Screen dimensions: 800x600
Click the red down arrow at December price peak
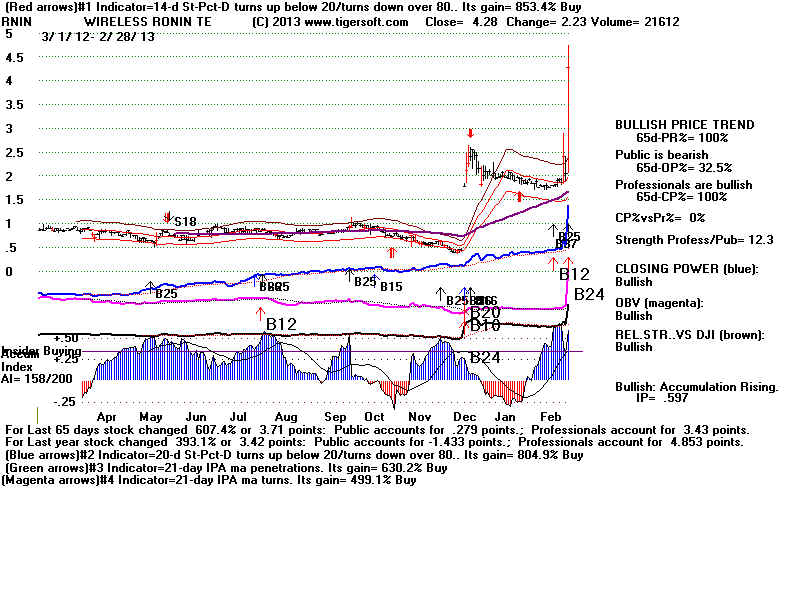[x=470, y=133]
